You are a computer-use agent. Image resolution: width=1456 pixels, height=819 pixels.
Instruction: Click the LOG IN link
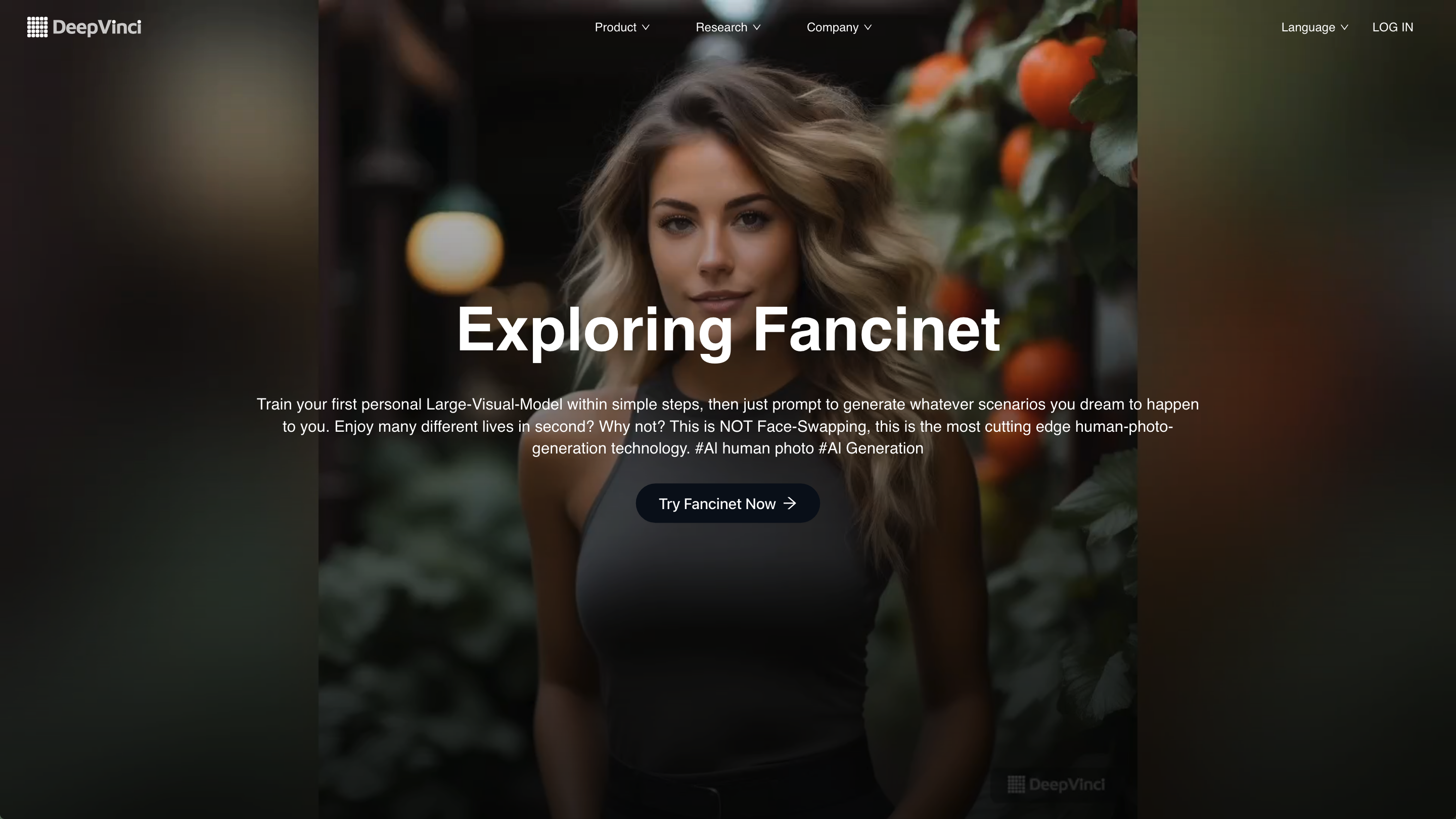[1393, 27]
